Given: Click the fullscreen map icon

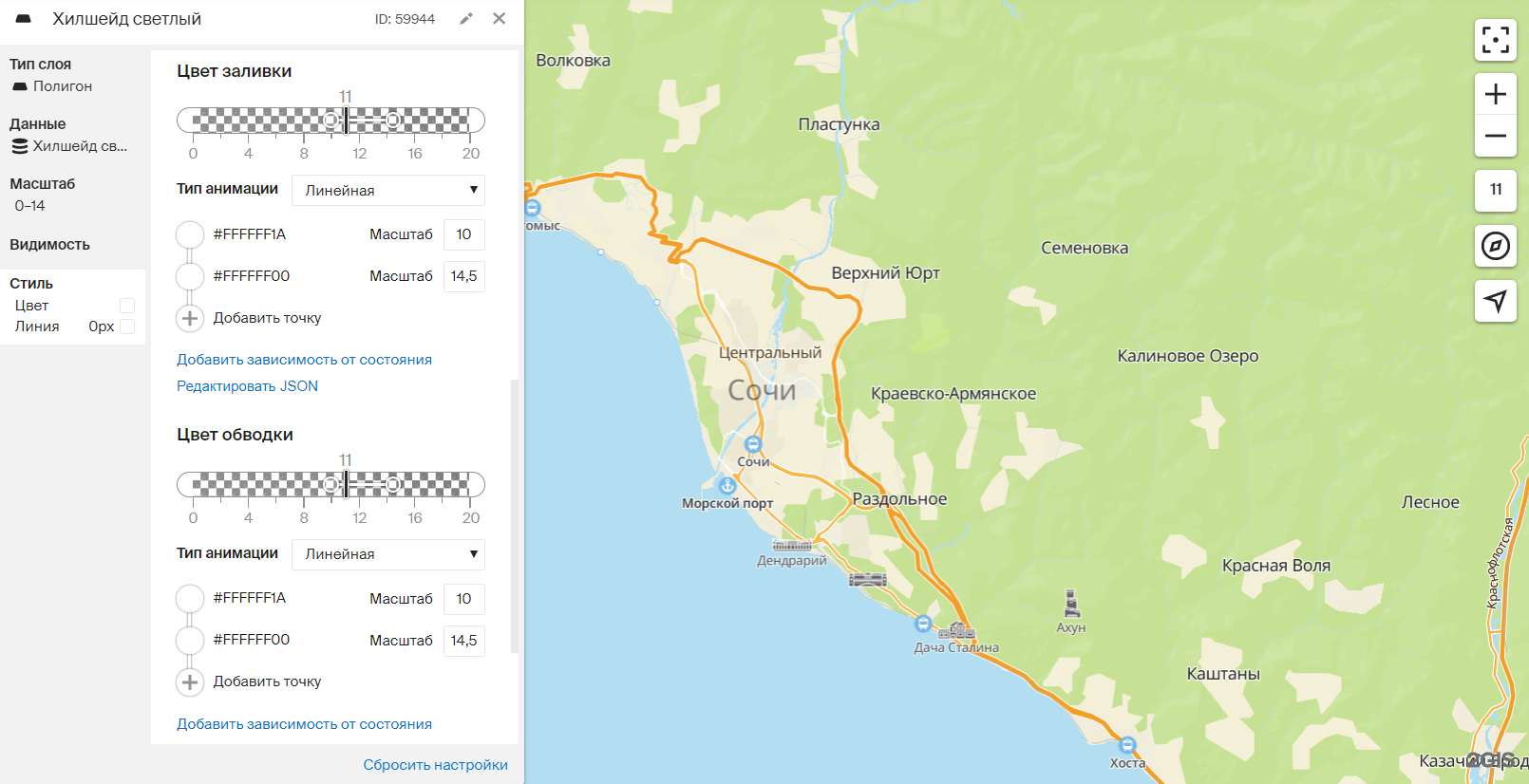Looking at the screenshot, I should [x=1495, y=40].
